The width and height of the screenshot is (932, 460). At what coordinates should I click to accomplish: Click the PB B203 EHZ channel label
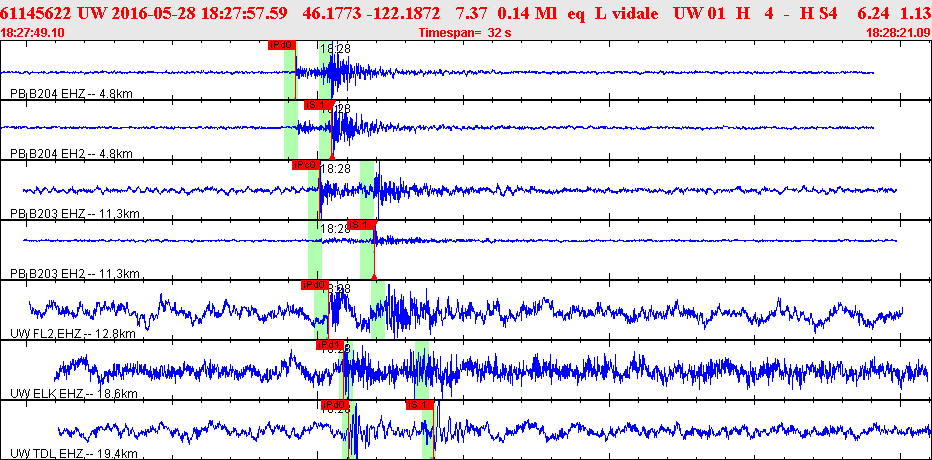(73, 214)
